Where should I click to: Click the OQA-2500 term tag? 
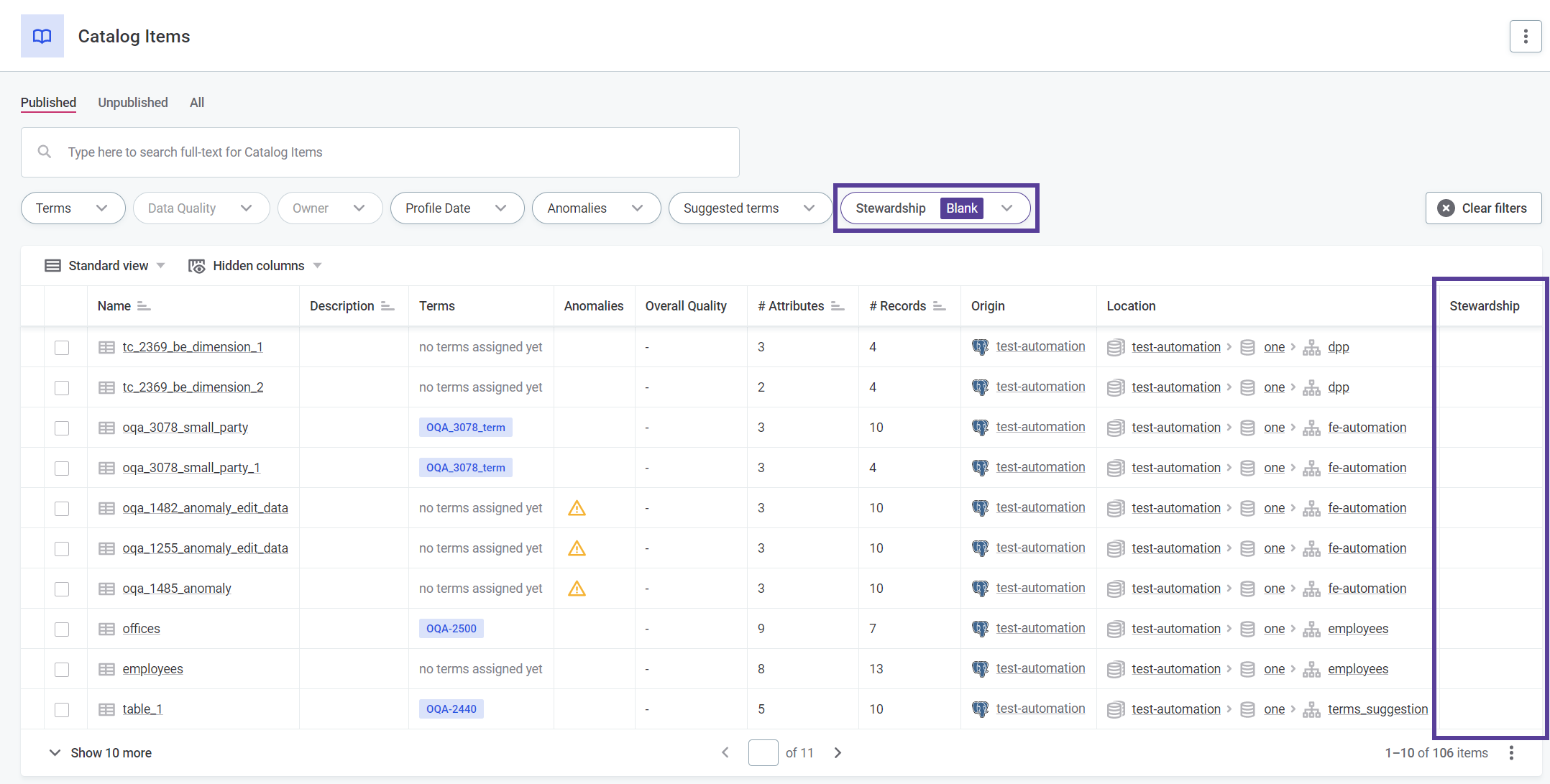click(451, 629)
